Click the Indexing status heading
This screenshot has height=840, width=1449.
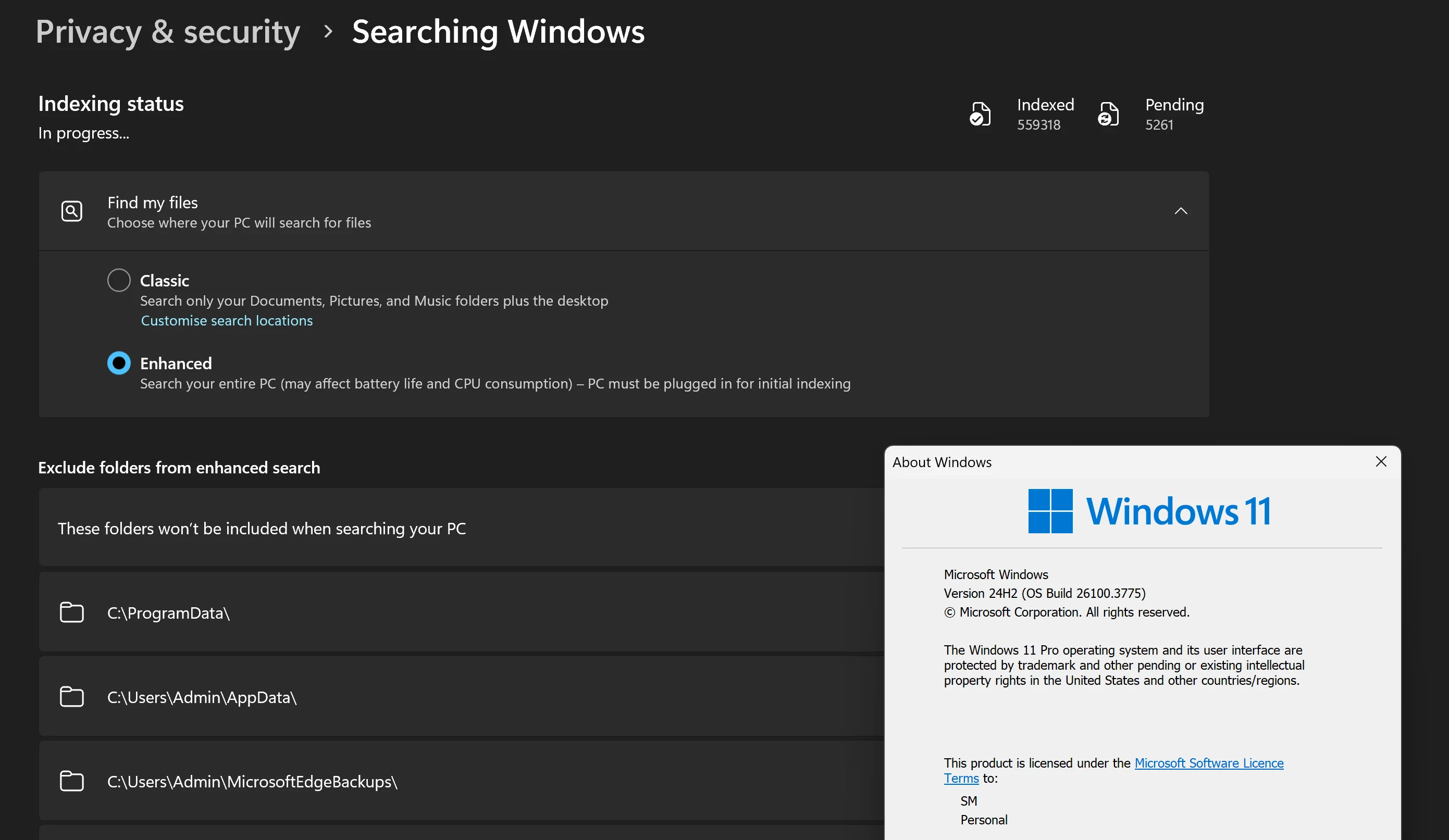[x=111, y=104]
